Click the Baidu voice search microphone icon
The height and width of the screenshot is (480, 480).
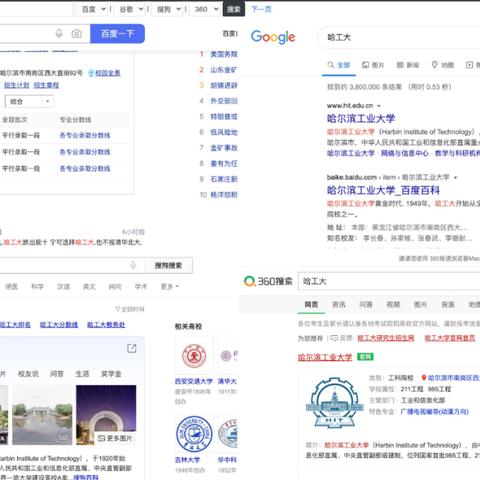[59, 34]
